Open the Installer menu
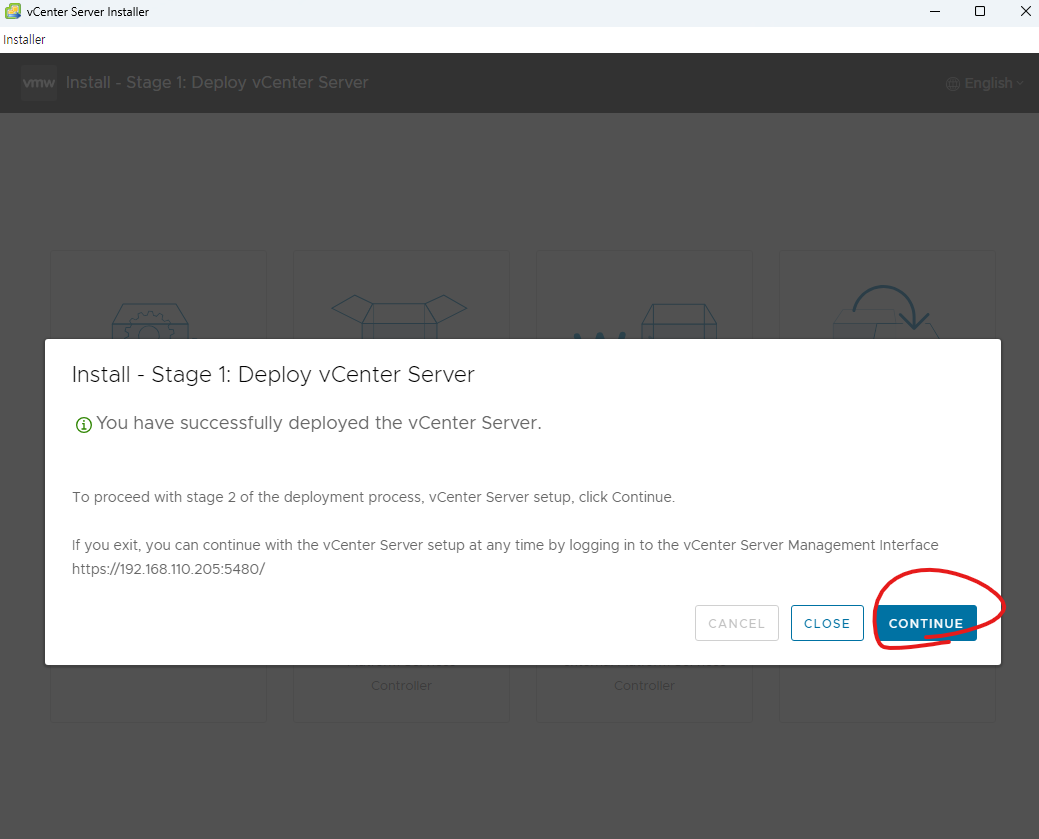The image size is (1039, 839). click(x=24, y=40)
